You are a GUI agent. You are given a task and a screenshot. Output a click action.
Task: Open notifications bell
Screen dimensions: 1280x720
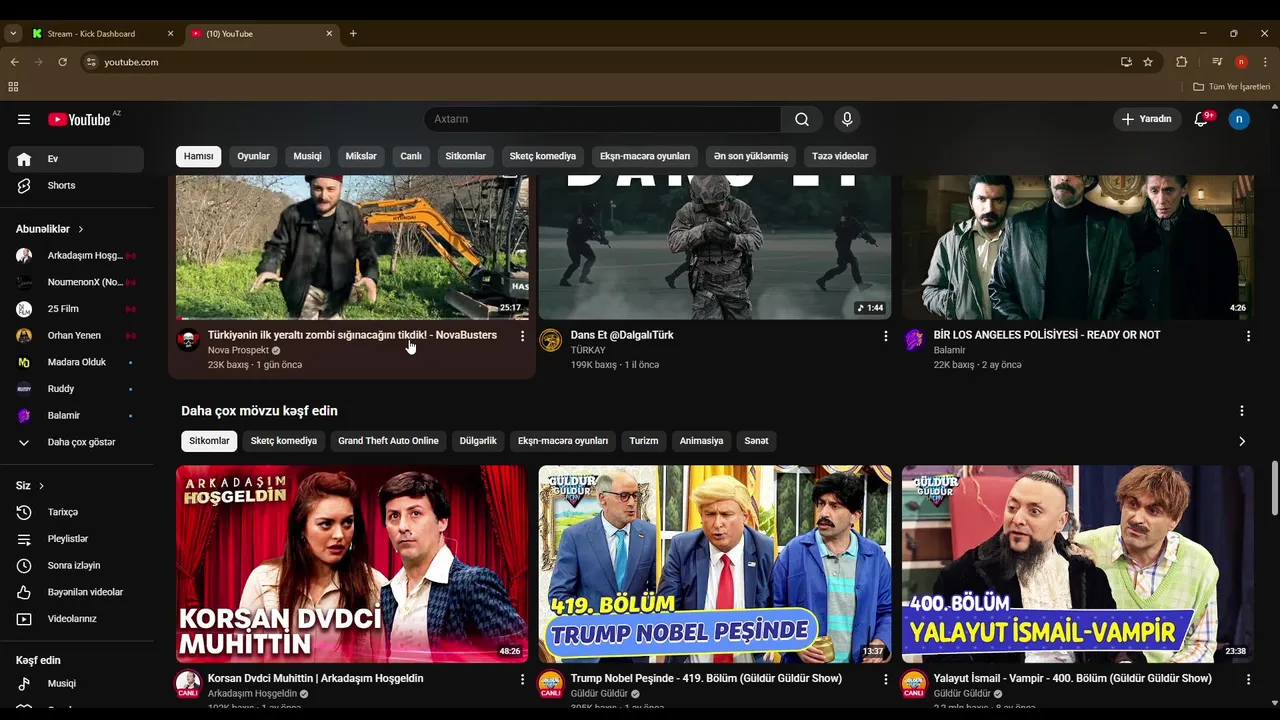click(1202, 119)
